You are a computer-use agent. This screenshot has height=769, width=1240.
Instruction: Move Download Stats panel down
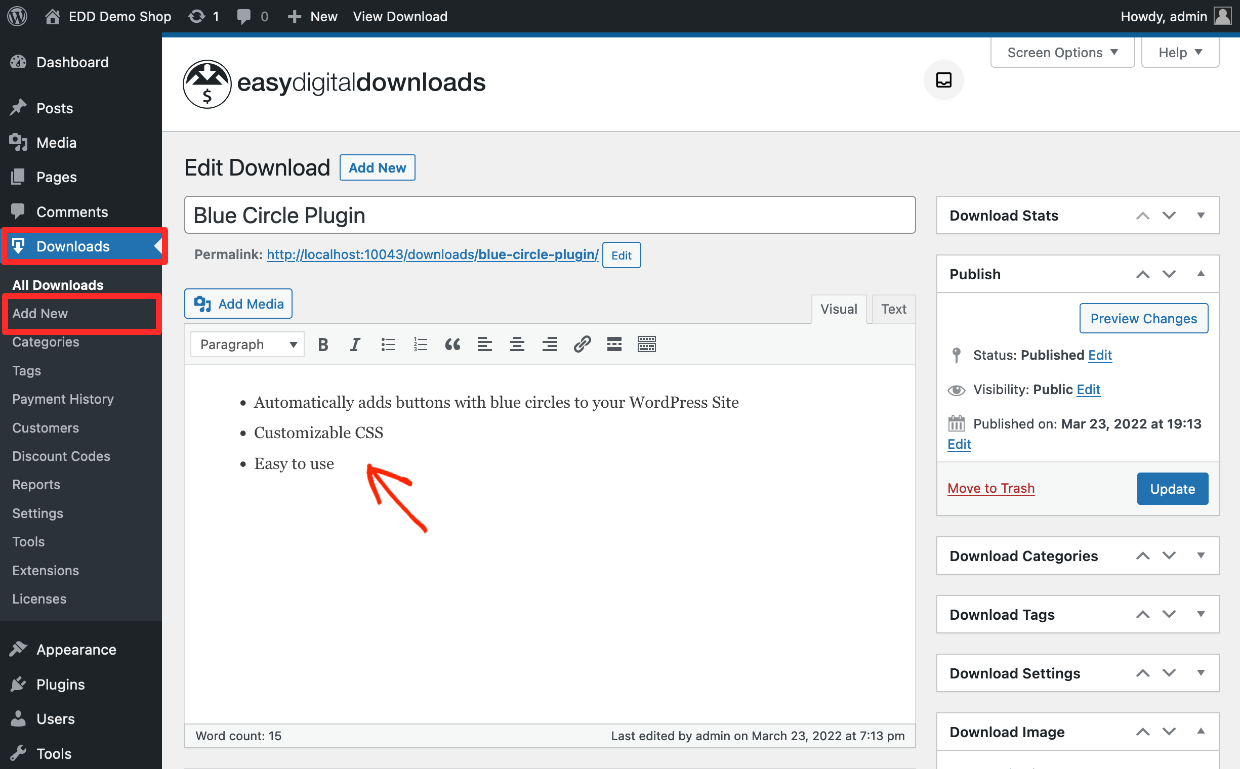pyautogui.click(x=1169, y=215)
